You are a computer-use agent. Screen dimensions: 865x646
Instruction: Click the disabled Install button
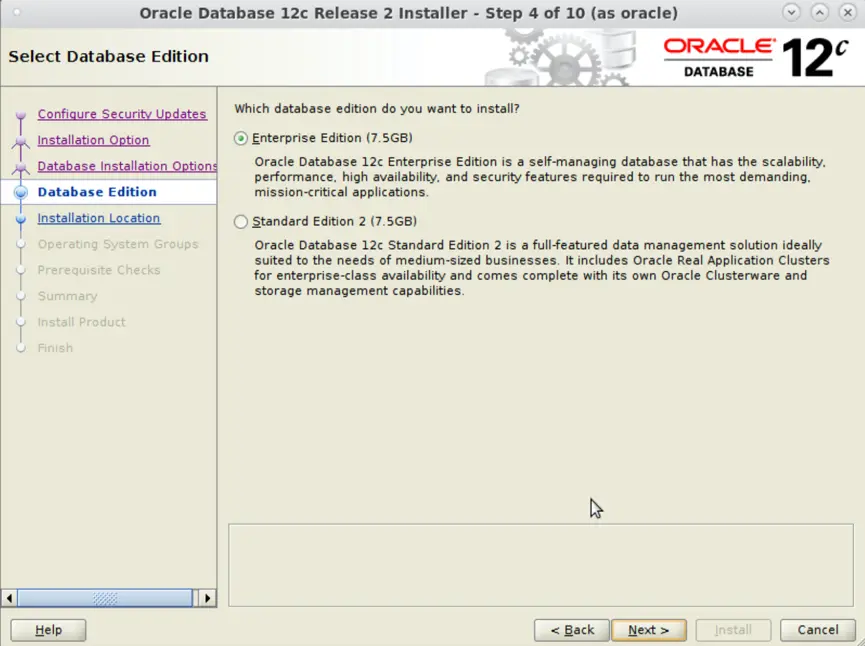tap(733, 630)
